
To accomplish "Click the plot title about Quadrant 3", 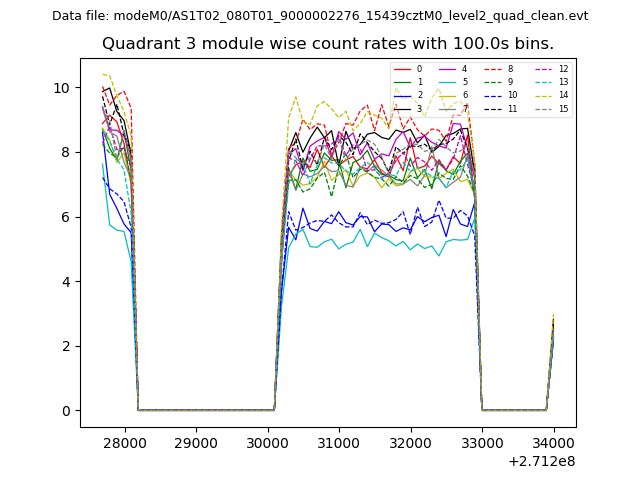I will pyautogui.click(x=328, y=44).
